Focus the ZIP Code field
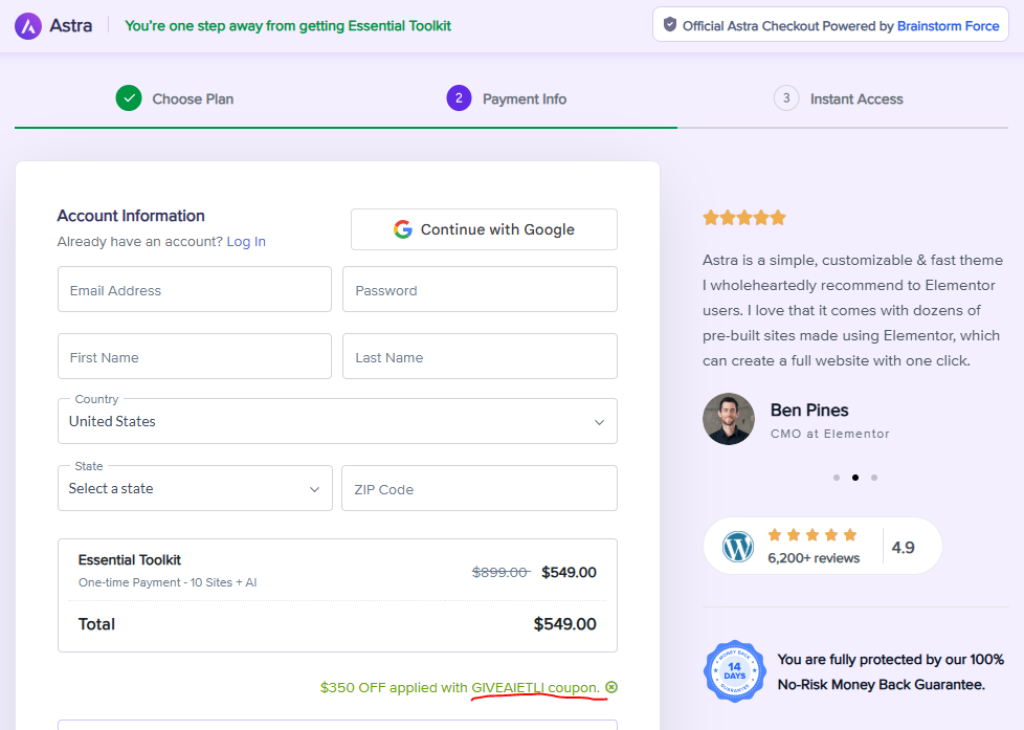1024x730 pixels. pos(479,488)
